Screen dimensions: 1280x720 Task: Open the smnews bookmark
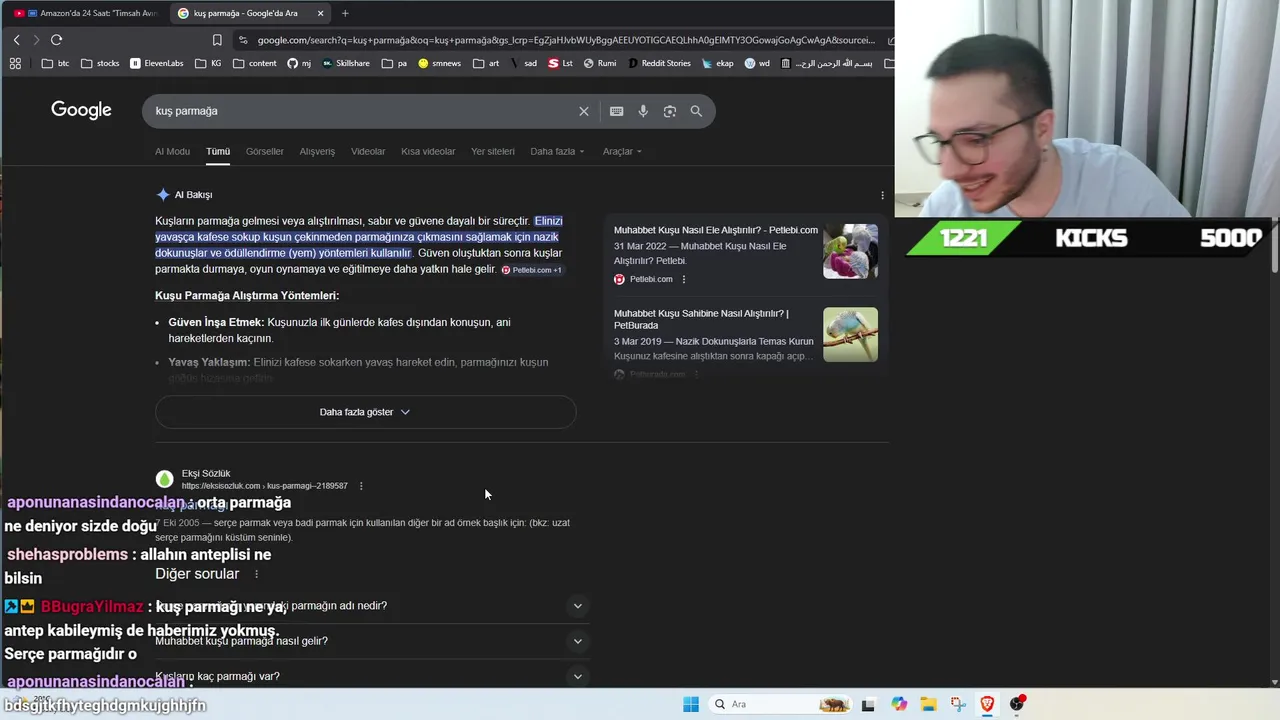click(439, 63)
